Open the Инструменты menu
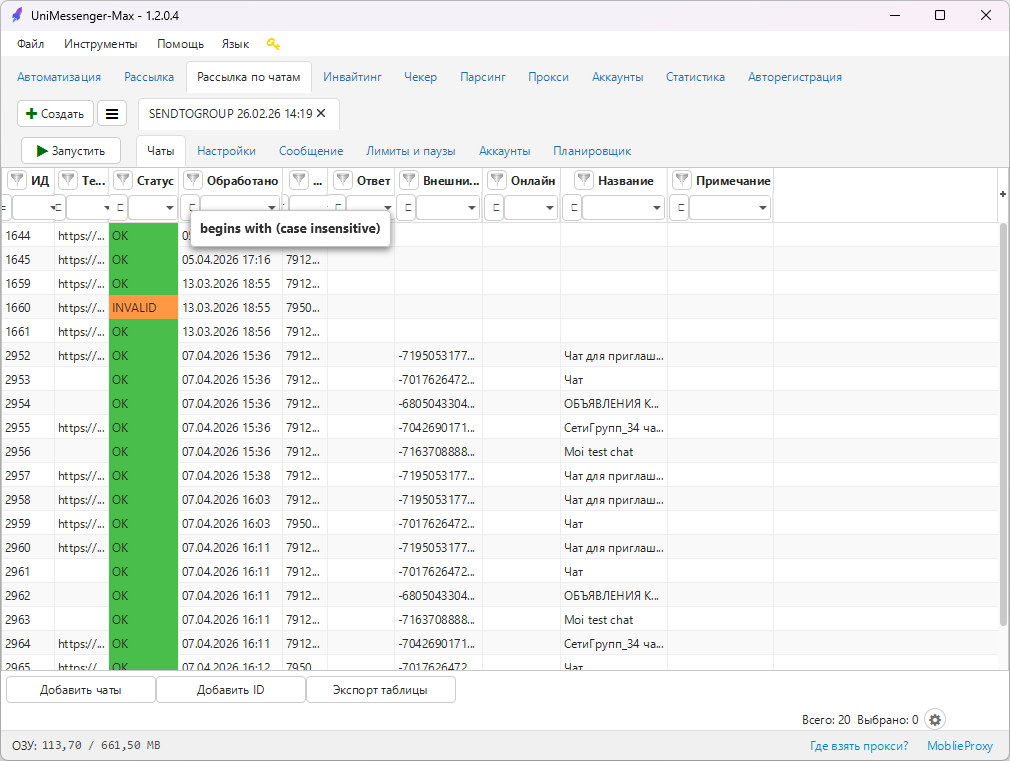Viewport: 1010px width, 761px height. pyautogui.click(x=100, y=44)
